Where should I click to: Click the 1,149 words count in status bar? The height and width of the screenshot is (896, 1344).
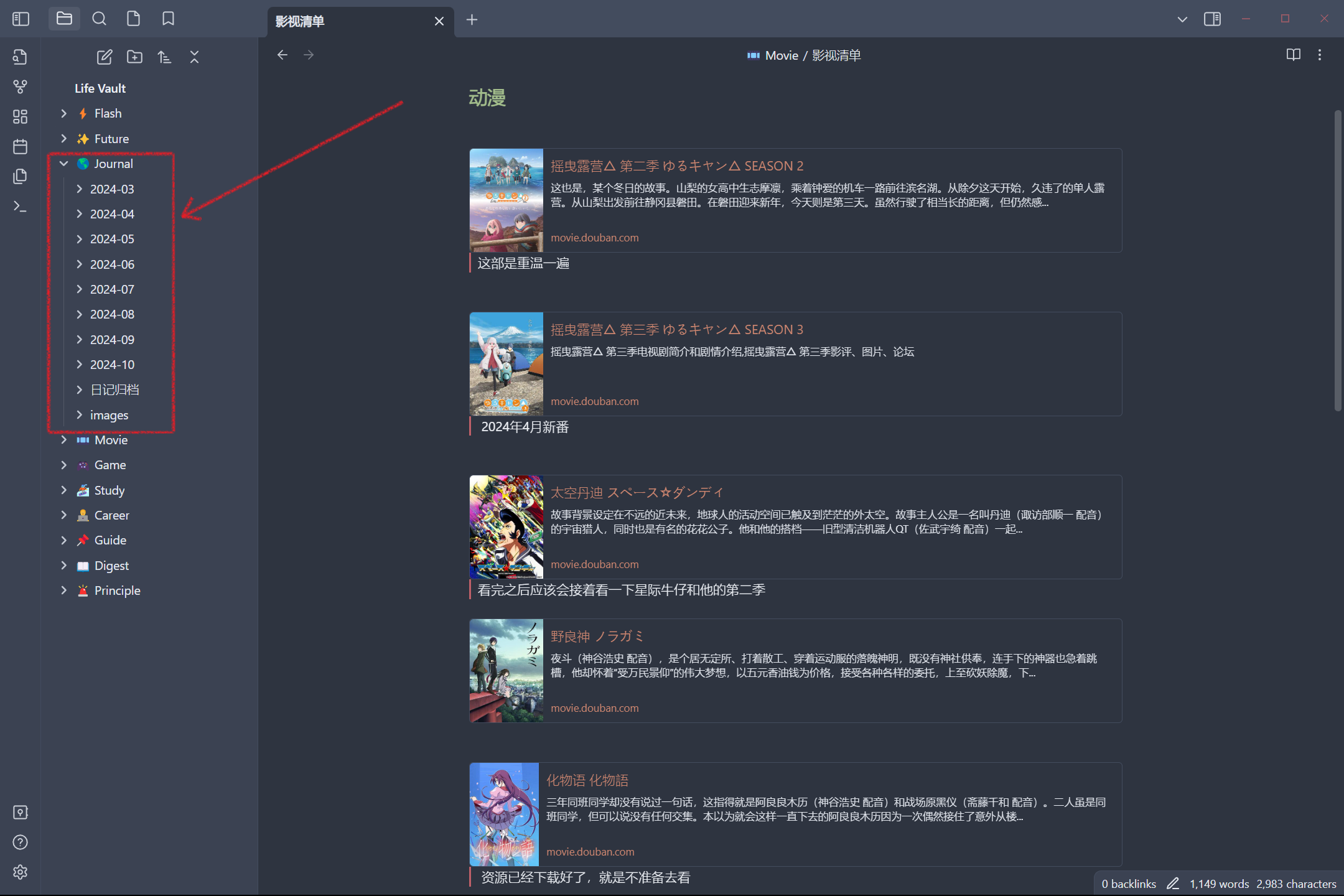(1219, 884)
